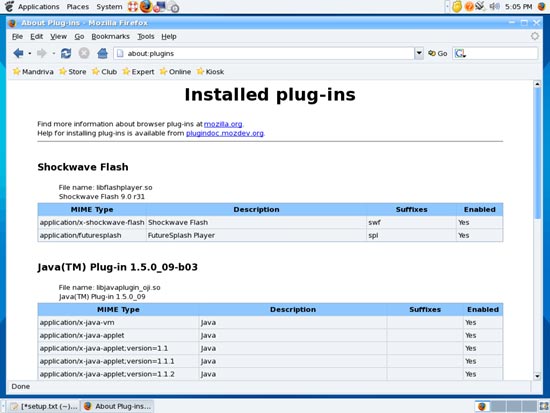The image size is (550, 413).
Task: Click the clock launcher icon beside System
Action: tap(173, 7)
